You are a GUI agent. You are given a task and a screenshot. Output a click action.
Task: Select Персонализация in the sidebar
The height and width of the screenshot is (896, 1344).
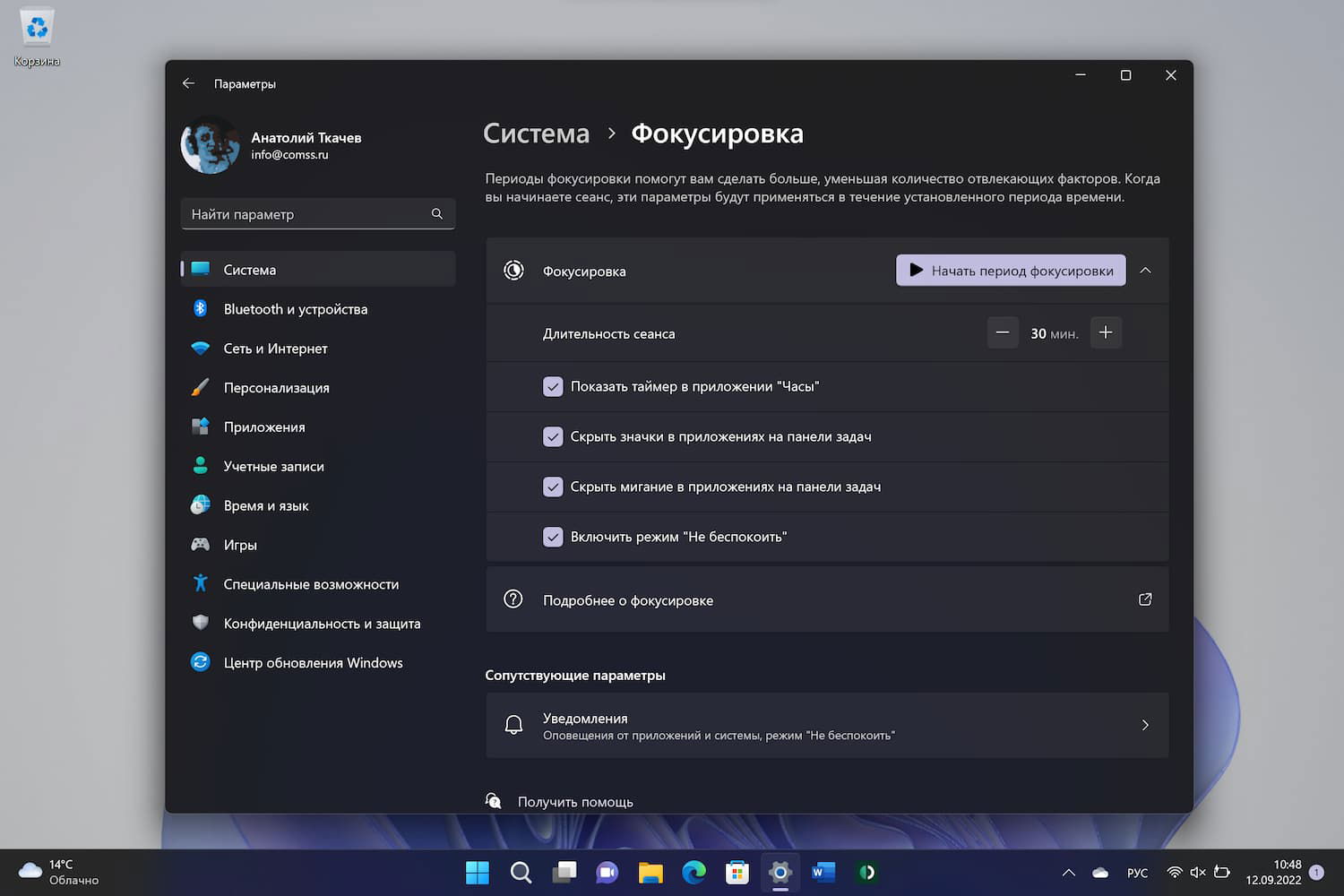coord(318,388)
